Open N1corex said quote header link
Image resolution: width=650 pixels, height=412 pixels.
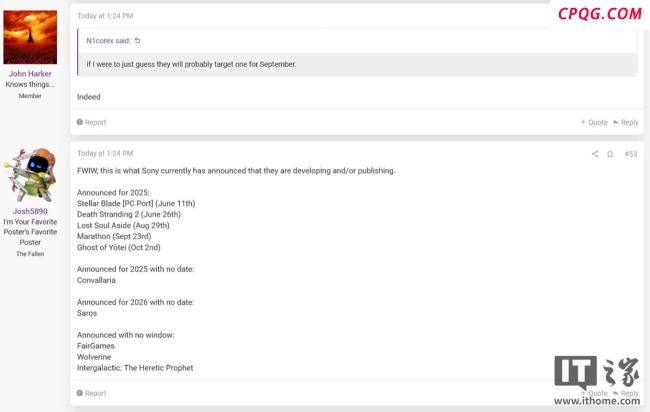pos(108,41)
